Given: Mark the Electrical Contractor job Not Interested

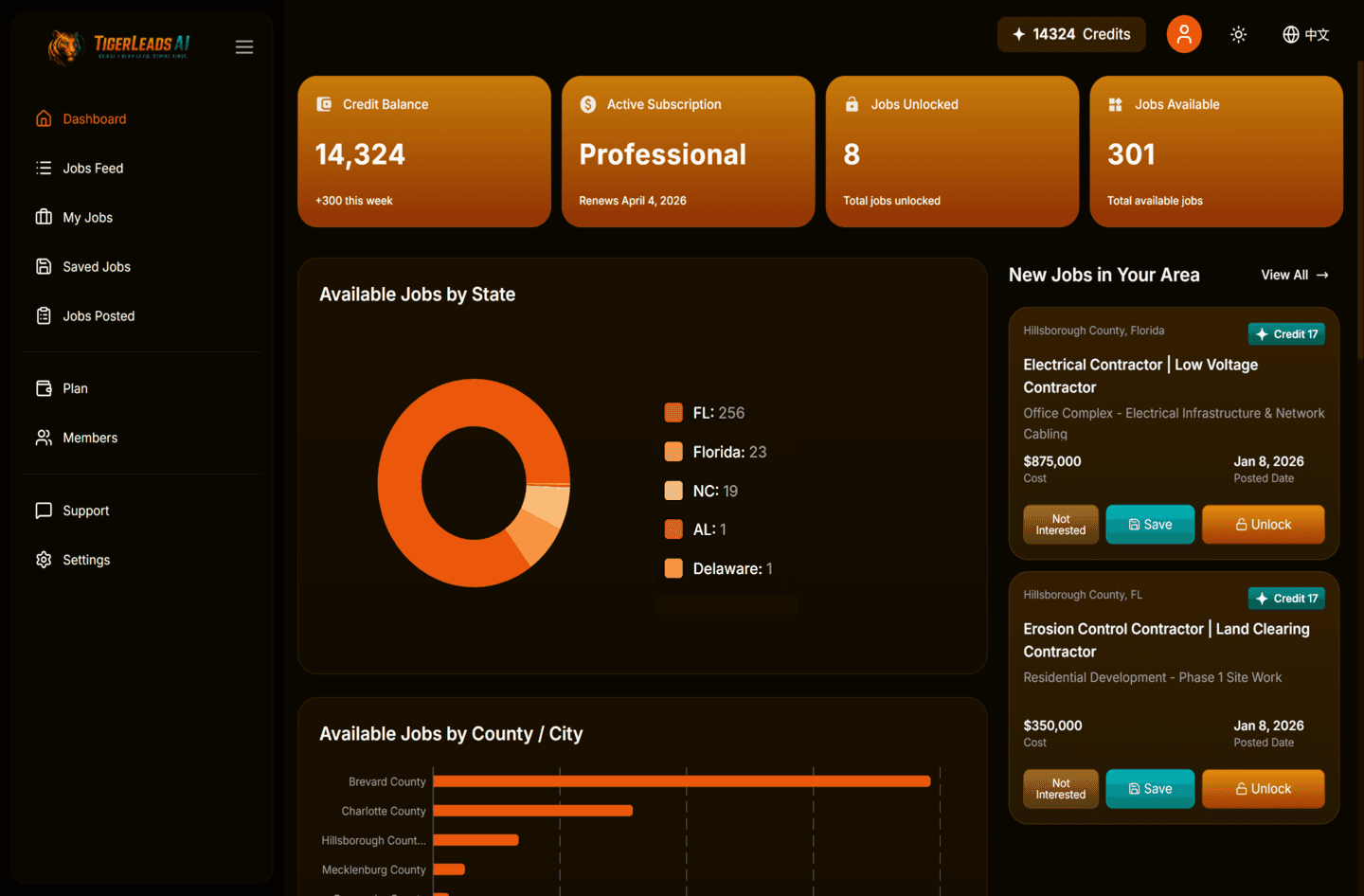Looking at the screenshot, I should click(1060, 524).
